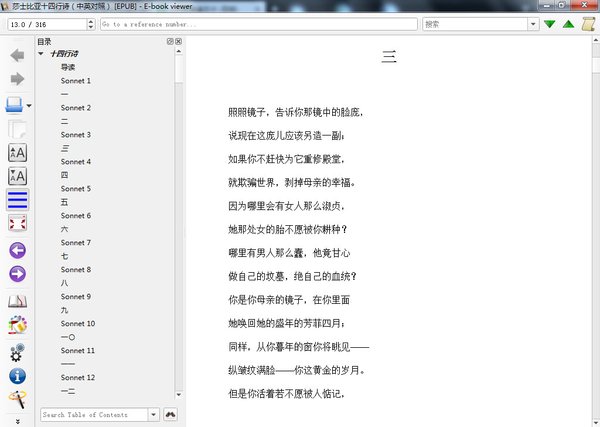
Task: Close the table of contents panel
Action: coord(178,41)
